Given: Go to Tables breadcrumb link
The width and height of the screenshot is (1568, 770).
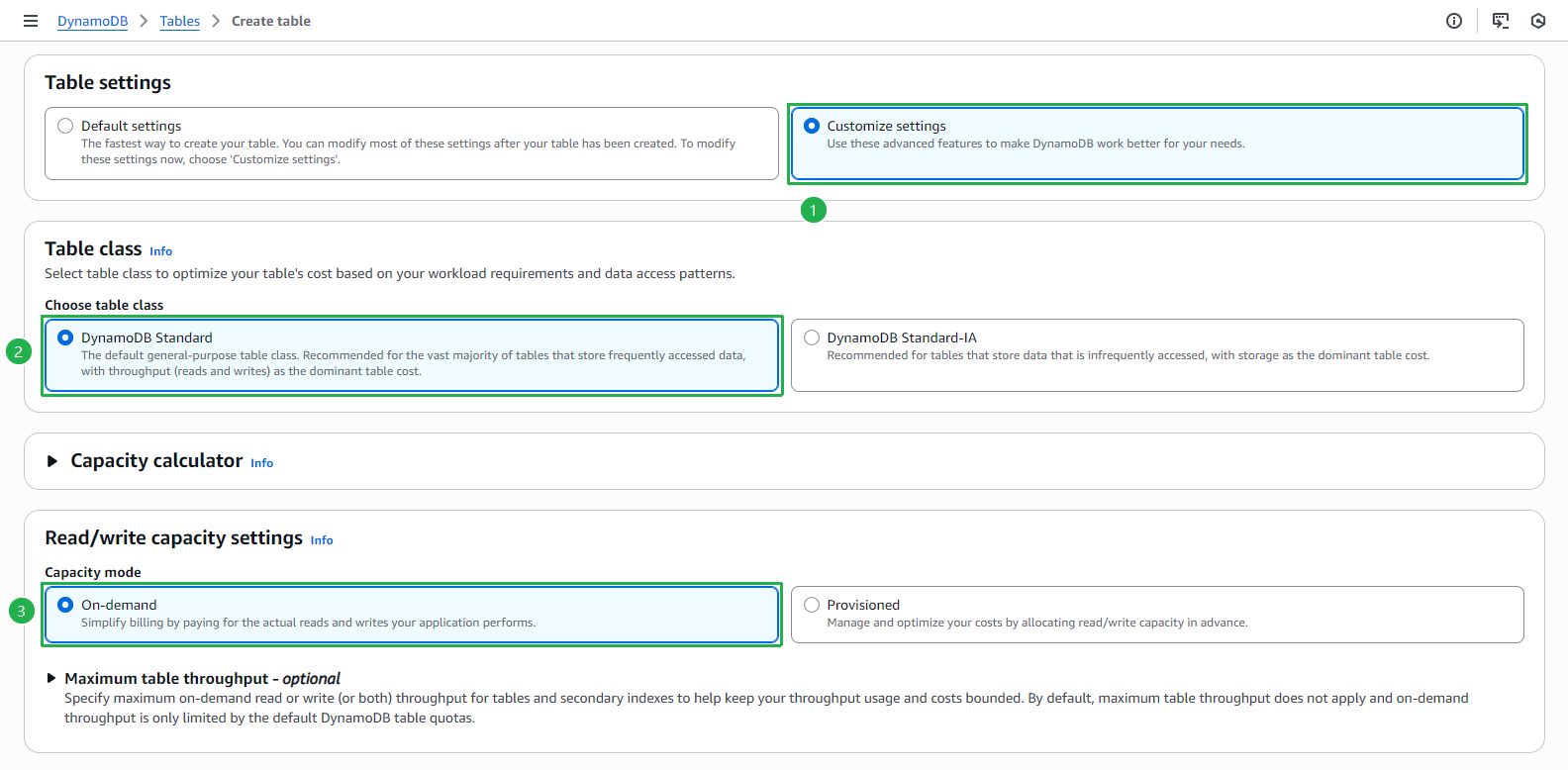Looking at the screenshot, I should pos(179,21).
